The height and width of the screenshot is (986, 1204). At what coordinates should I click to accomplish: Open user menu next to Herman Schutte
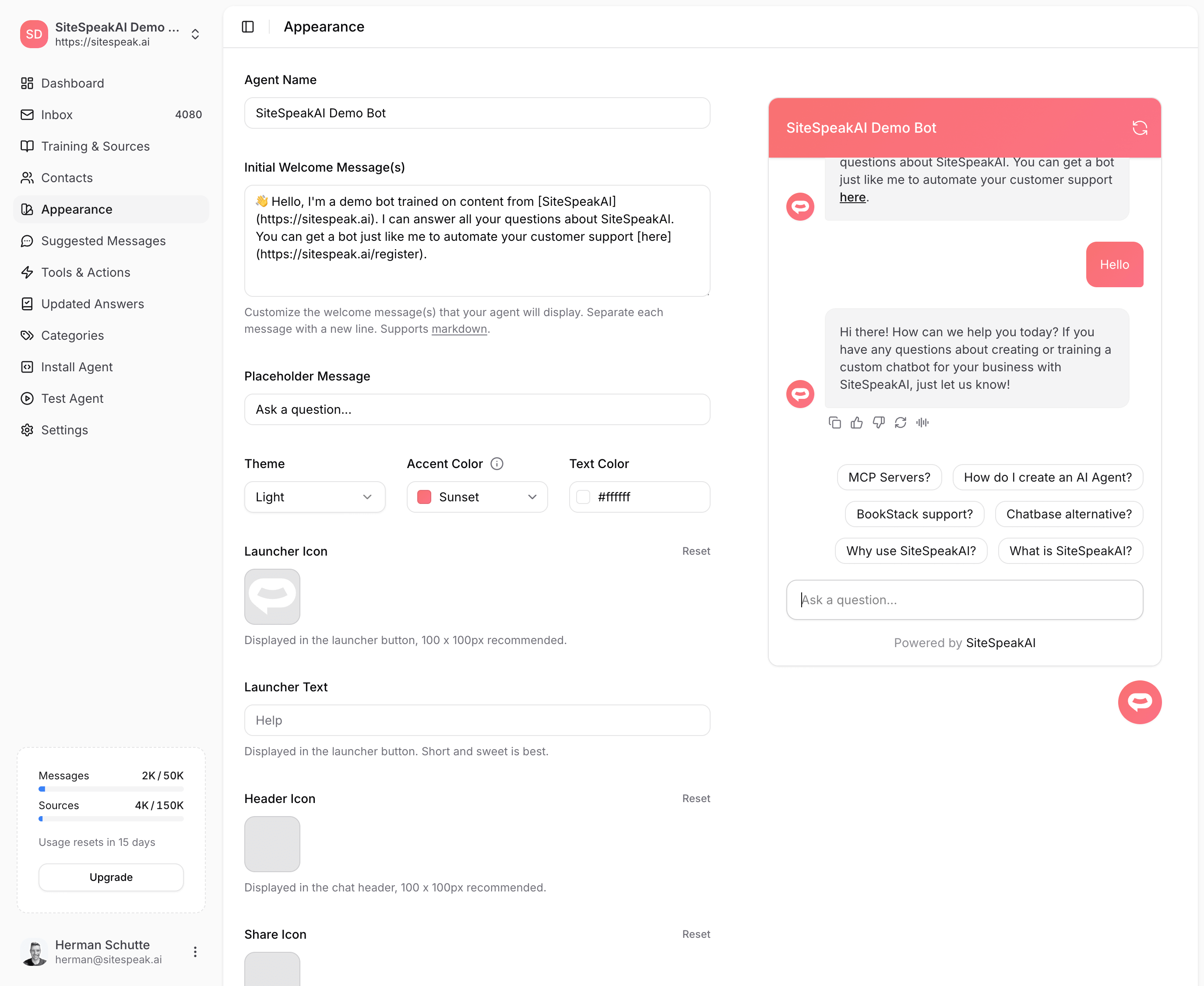tap(195, 952)
